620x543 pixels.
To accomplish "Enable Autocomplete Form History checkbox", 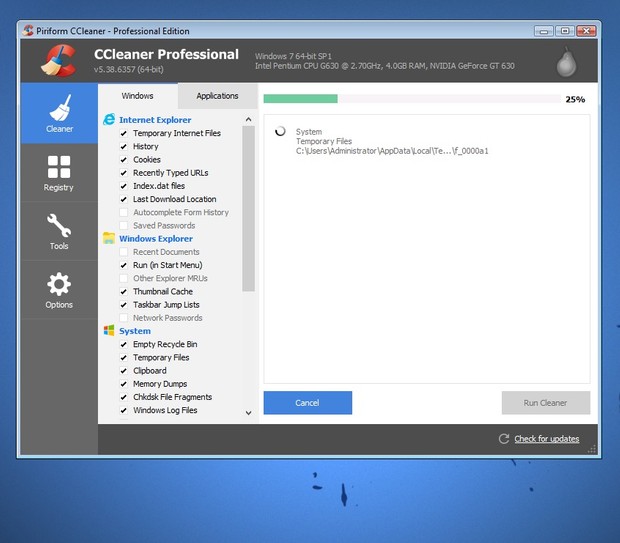I will 124,212.
